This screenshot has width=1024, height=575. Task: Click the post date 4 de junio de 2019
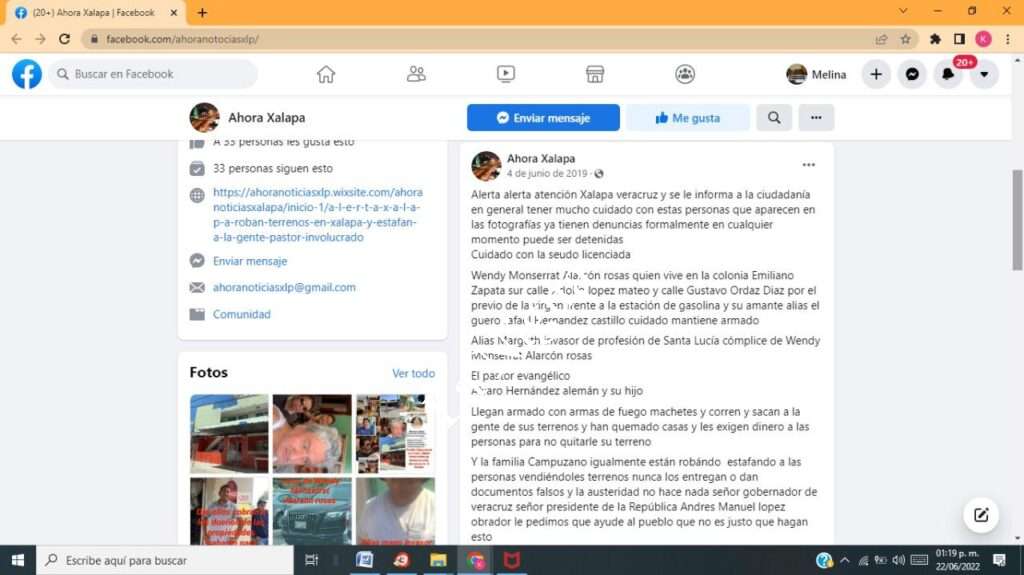point(547,173)
